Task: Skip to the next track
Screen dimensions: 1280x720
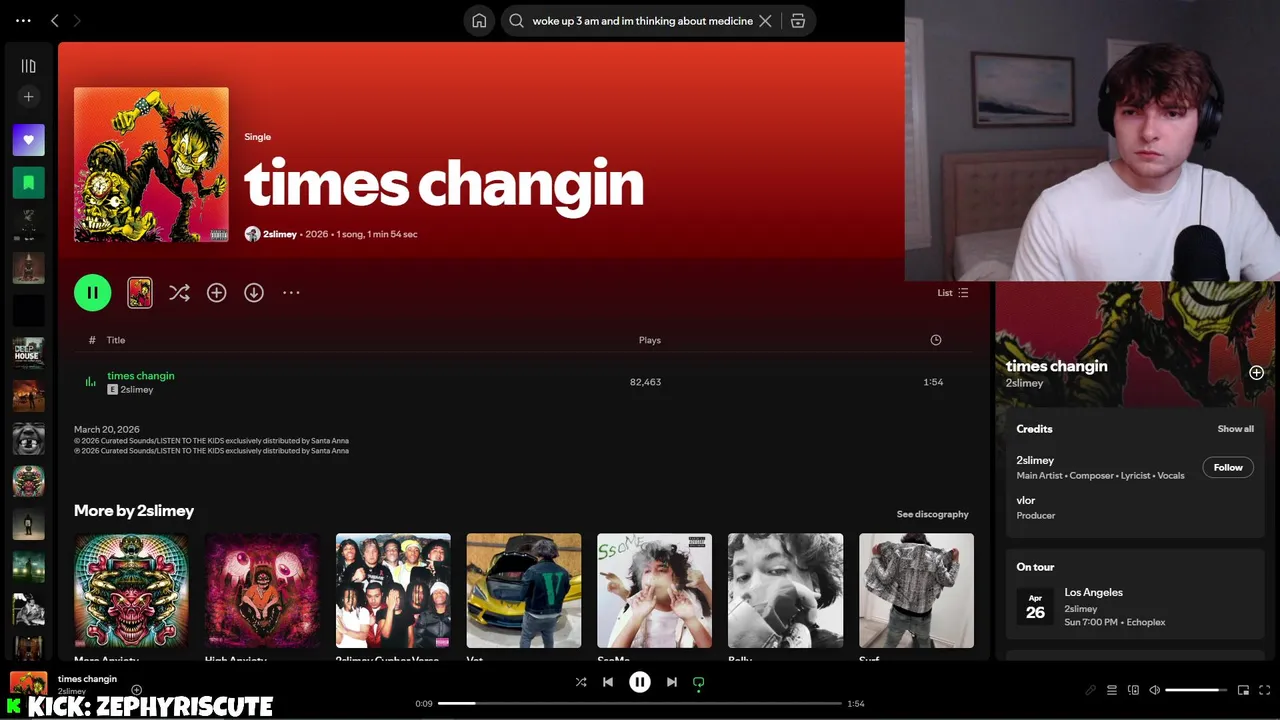Action: tap(672, 682)
